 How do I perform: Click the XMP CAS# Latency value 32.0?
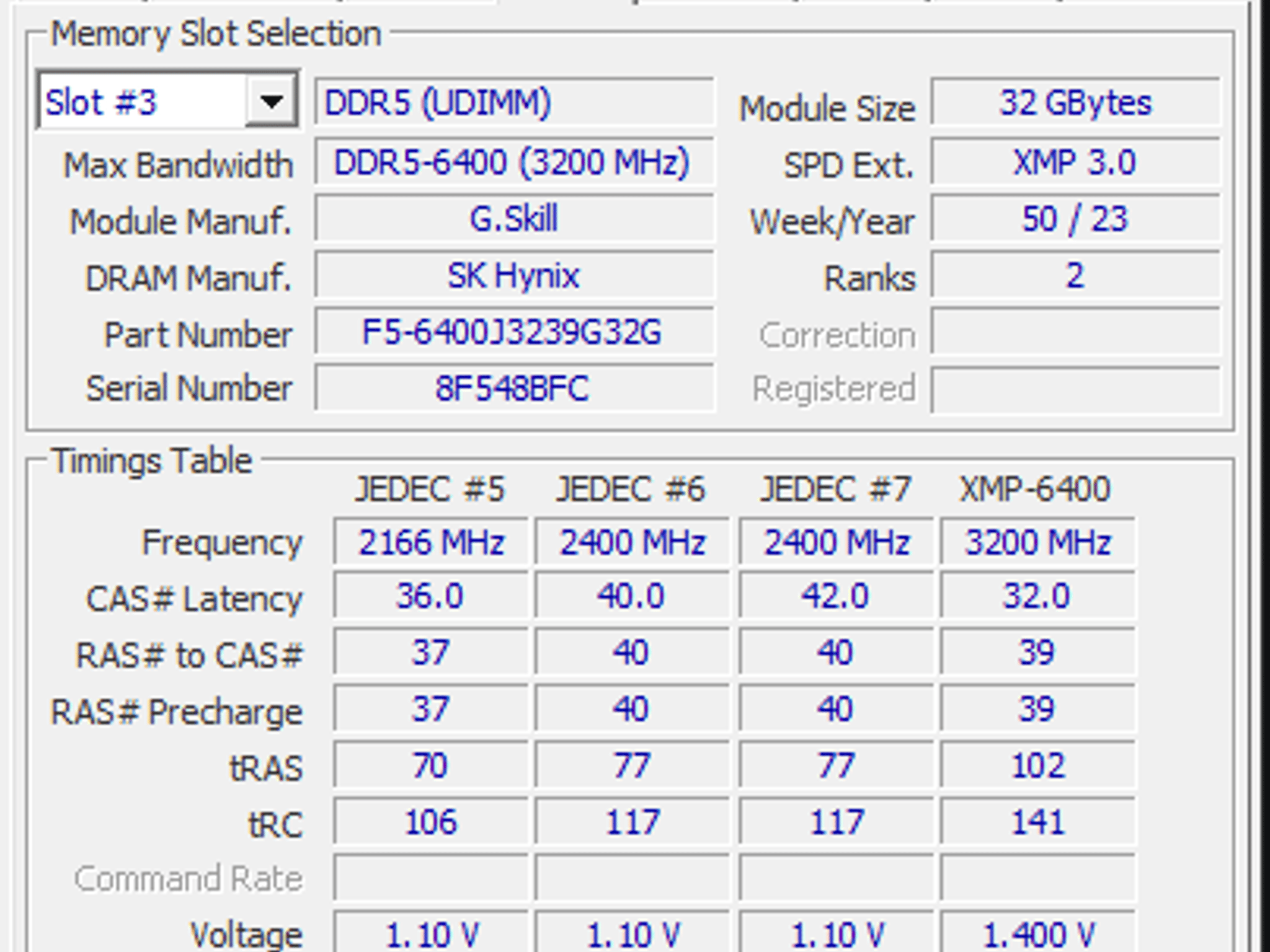coord(1037,596)
